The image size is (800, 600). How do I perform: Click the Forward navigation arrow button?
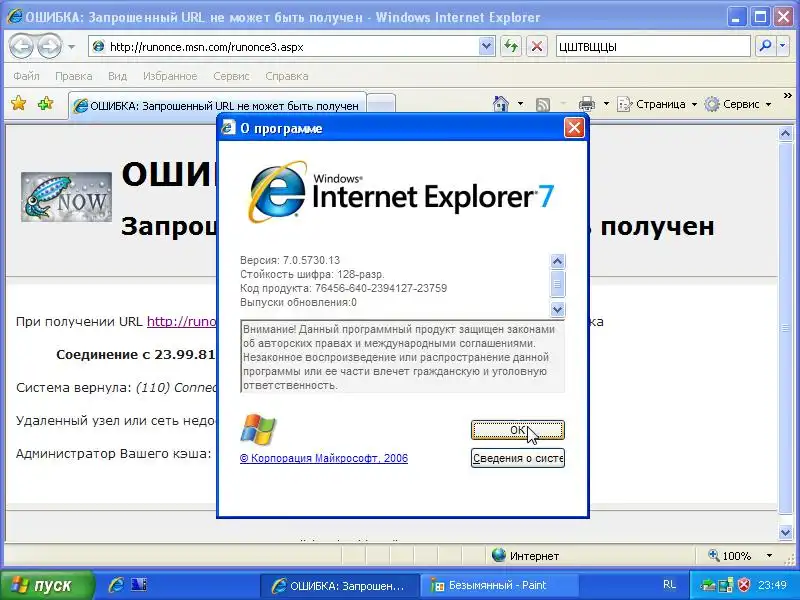(49, 46)
